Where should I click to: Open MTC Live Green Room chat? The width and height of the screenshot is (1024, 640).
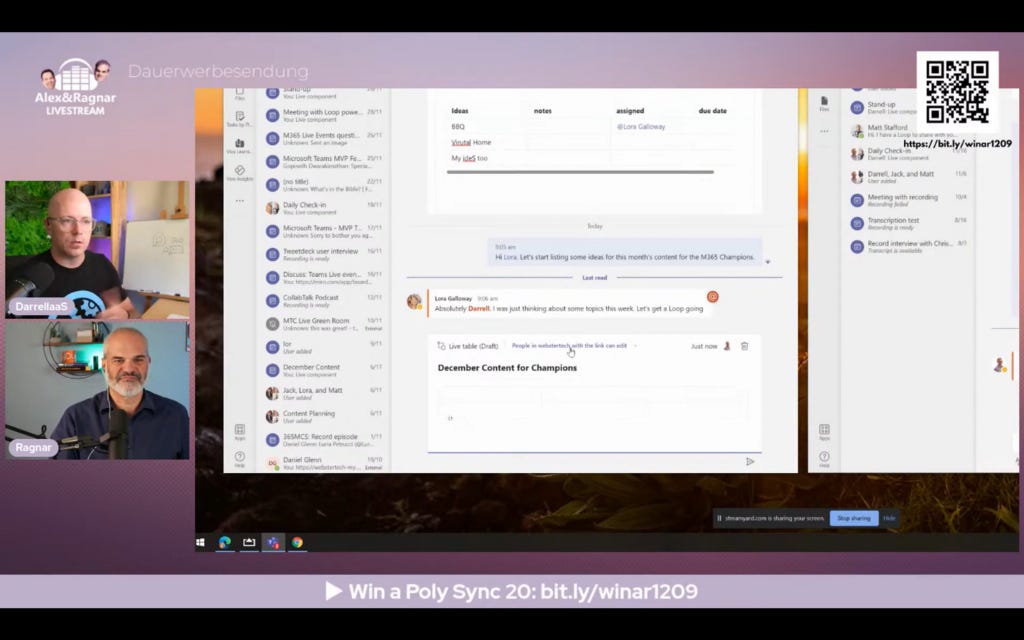coord(325,324)
